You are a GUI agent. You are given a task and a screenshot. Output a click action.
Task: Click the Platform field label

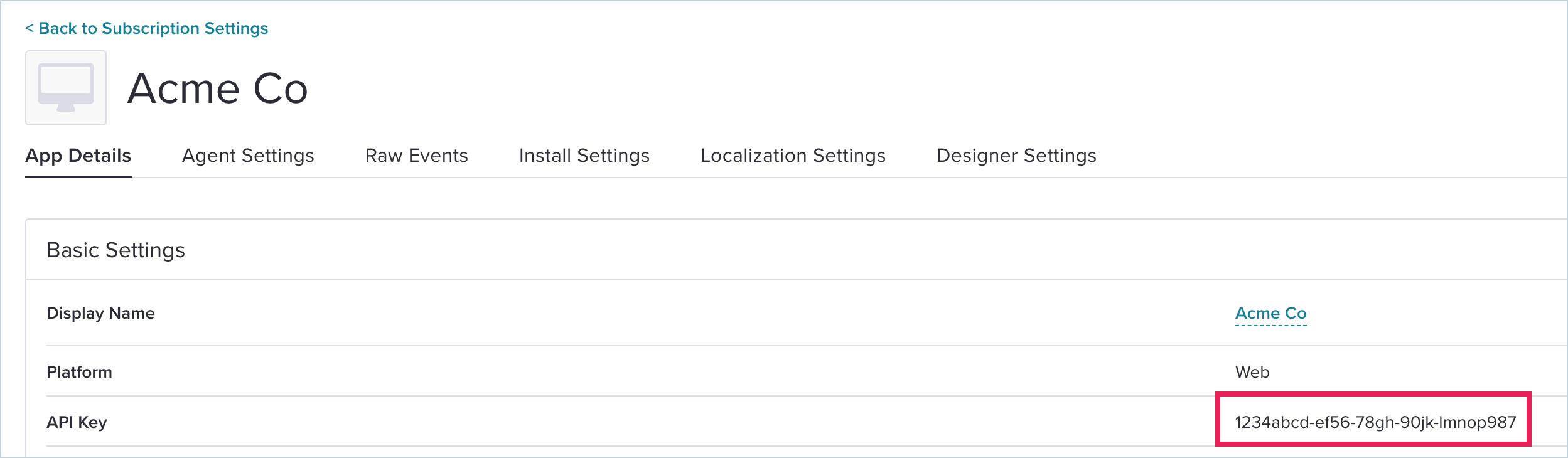[x=79, y=372]
